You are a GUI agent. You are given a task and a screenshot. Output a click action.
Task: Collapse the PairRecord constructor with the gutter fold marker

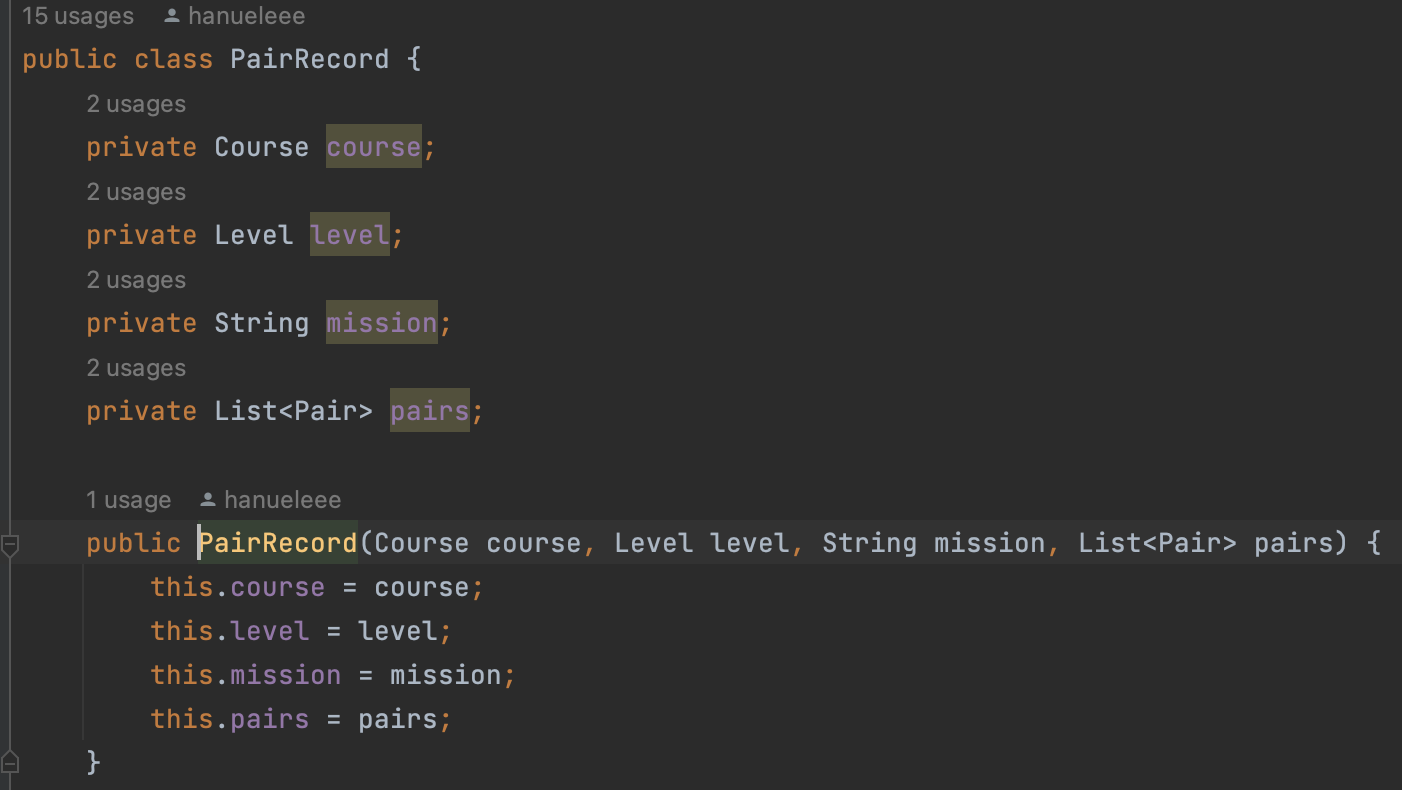10,545
